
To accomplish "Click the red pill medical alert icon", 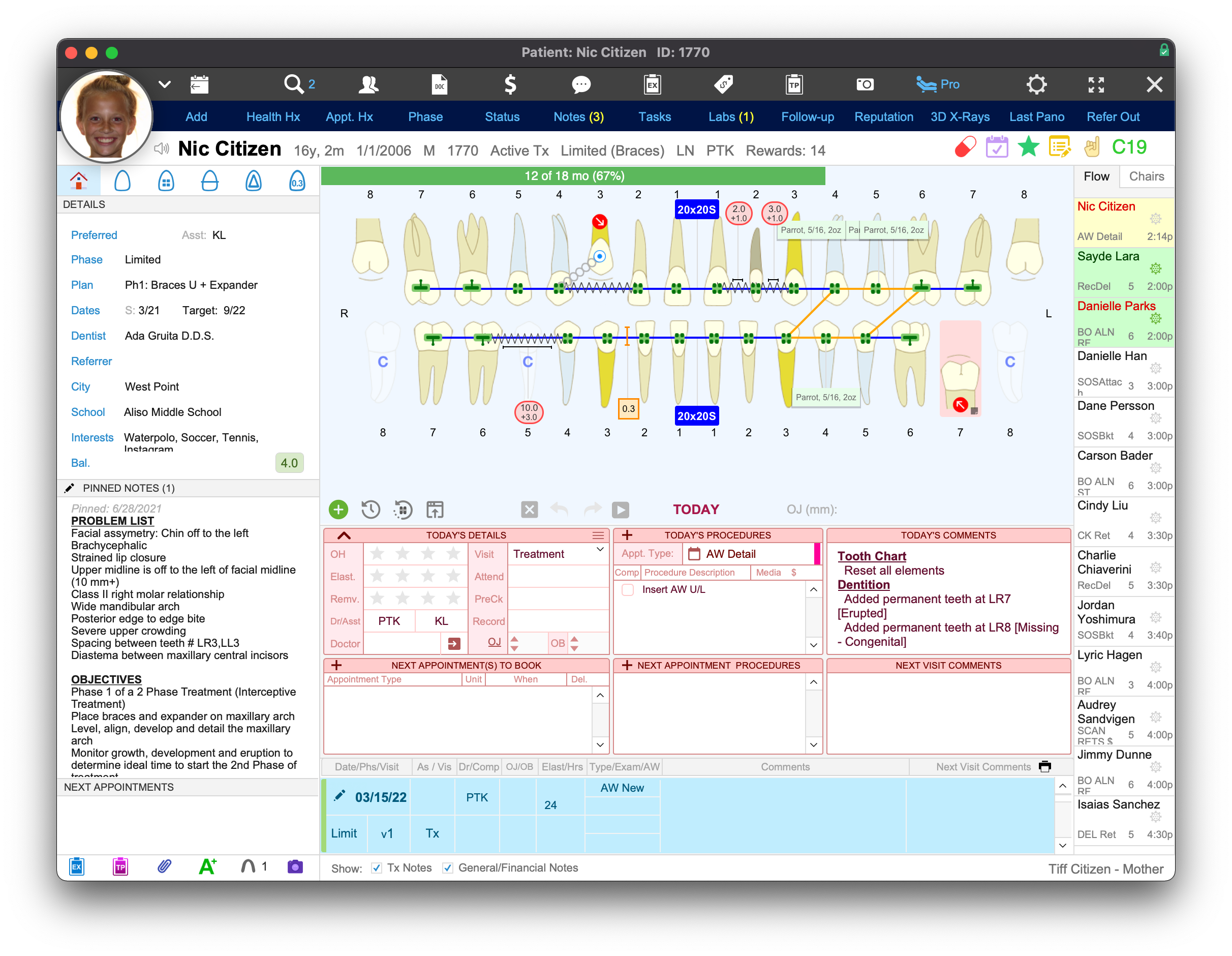I will pos(965,147).
